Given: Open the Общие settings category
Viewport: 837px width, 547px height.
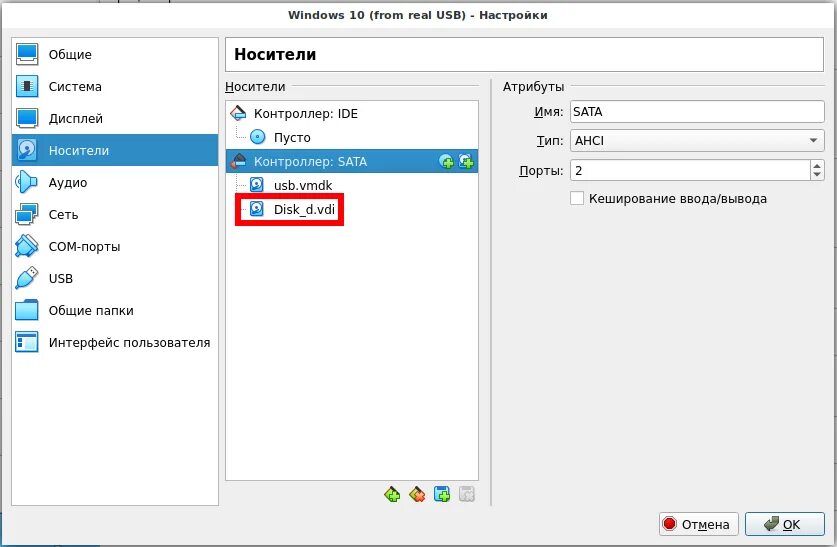Looking at the screenshot, I should 115,54.
